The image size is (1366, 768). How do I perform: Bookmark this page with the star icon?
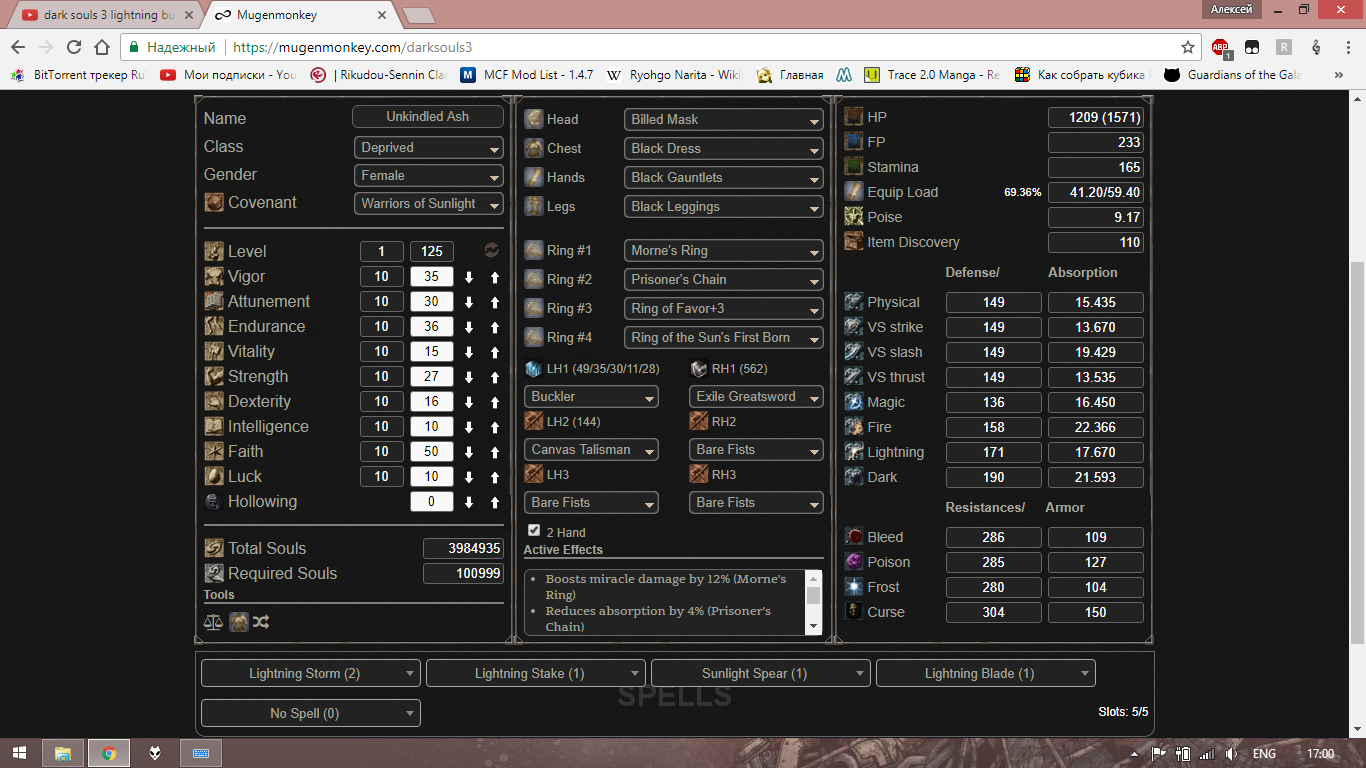(1187, 47)
